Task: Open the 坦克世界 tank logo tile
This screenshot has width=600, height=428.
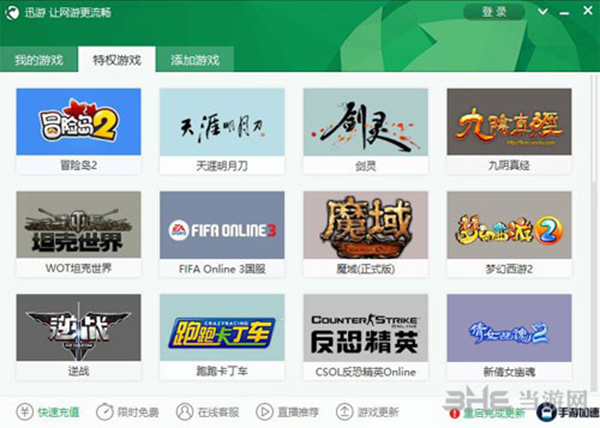Action: 78,225
